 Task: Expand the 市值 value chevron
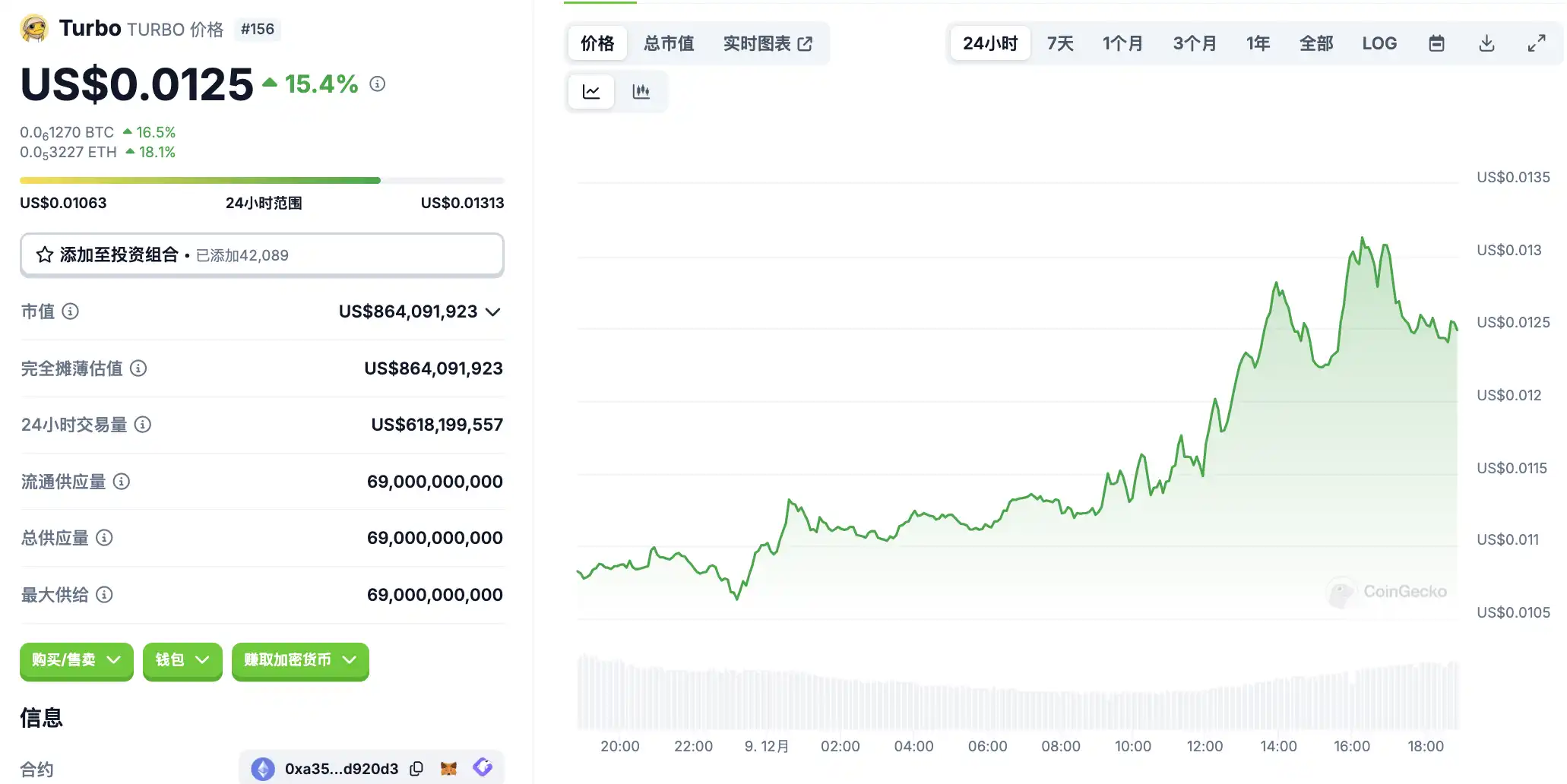click(493, 312)
